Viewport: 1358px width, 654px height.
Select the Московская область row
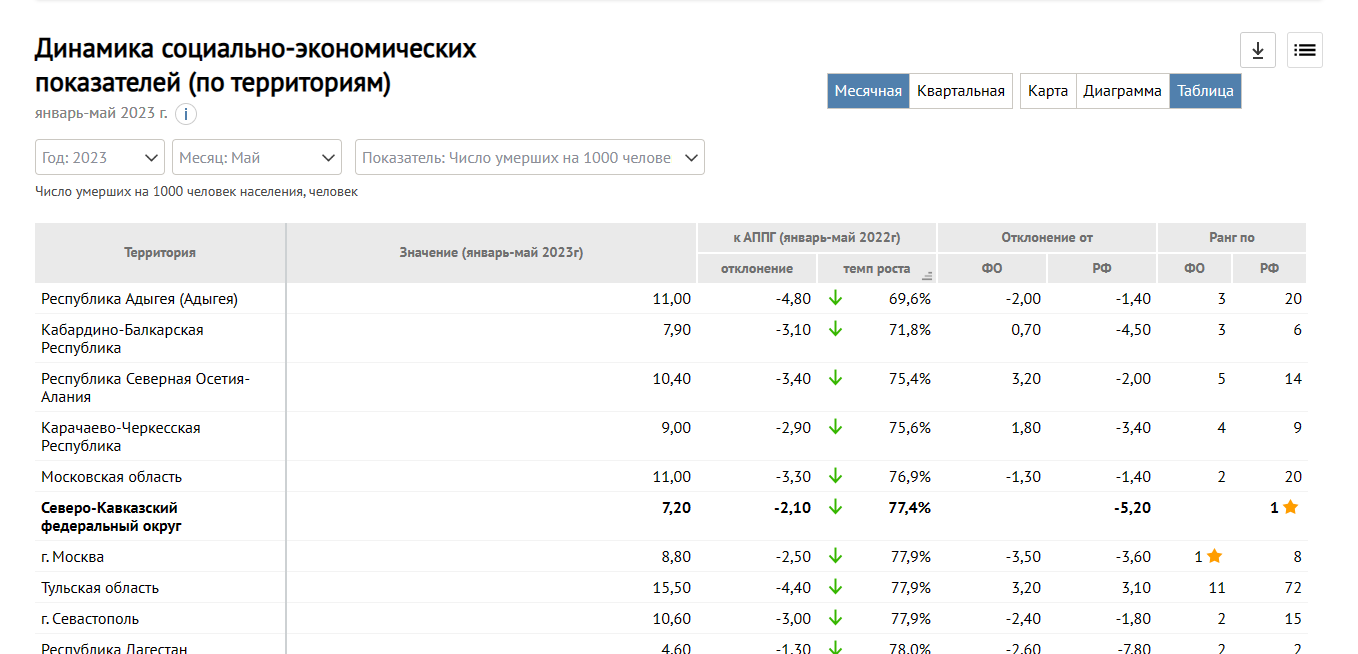tap(112, 477)
